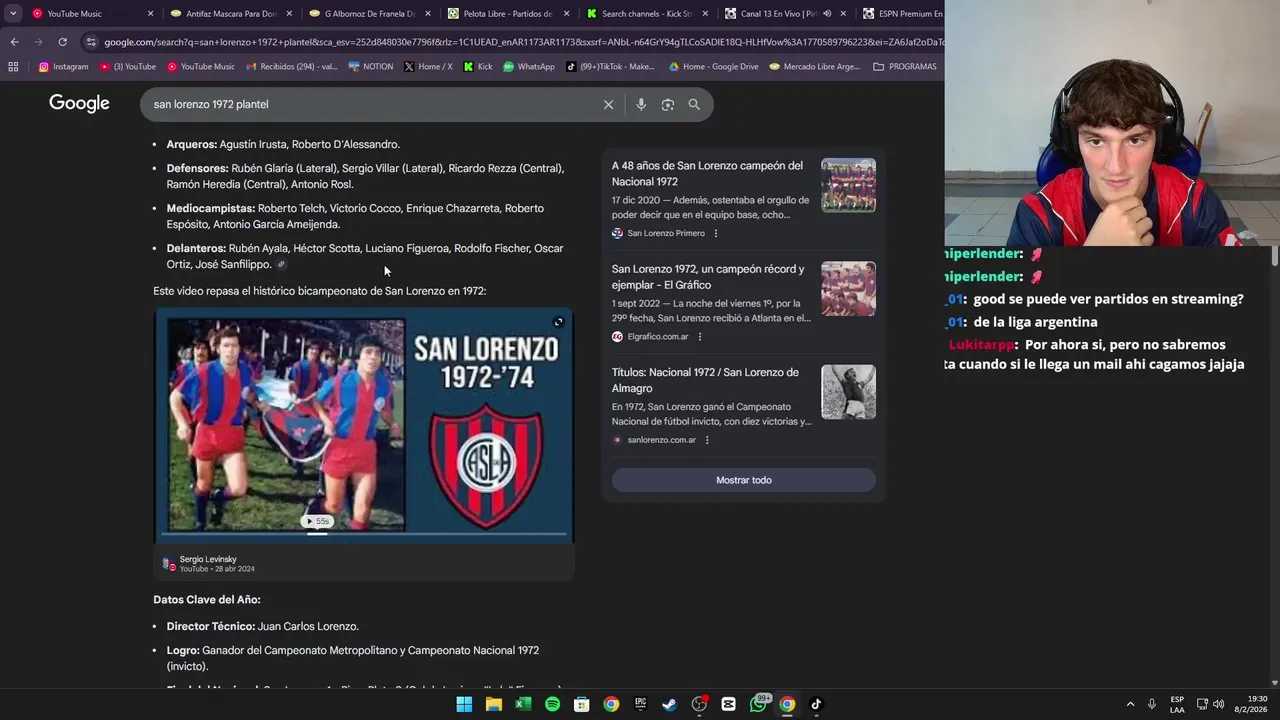Clear the Google search box text
1280x720 pixels.
click(608, 104)
